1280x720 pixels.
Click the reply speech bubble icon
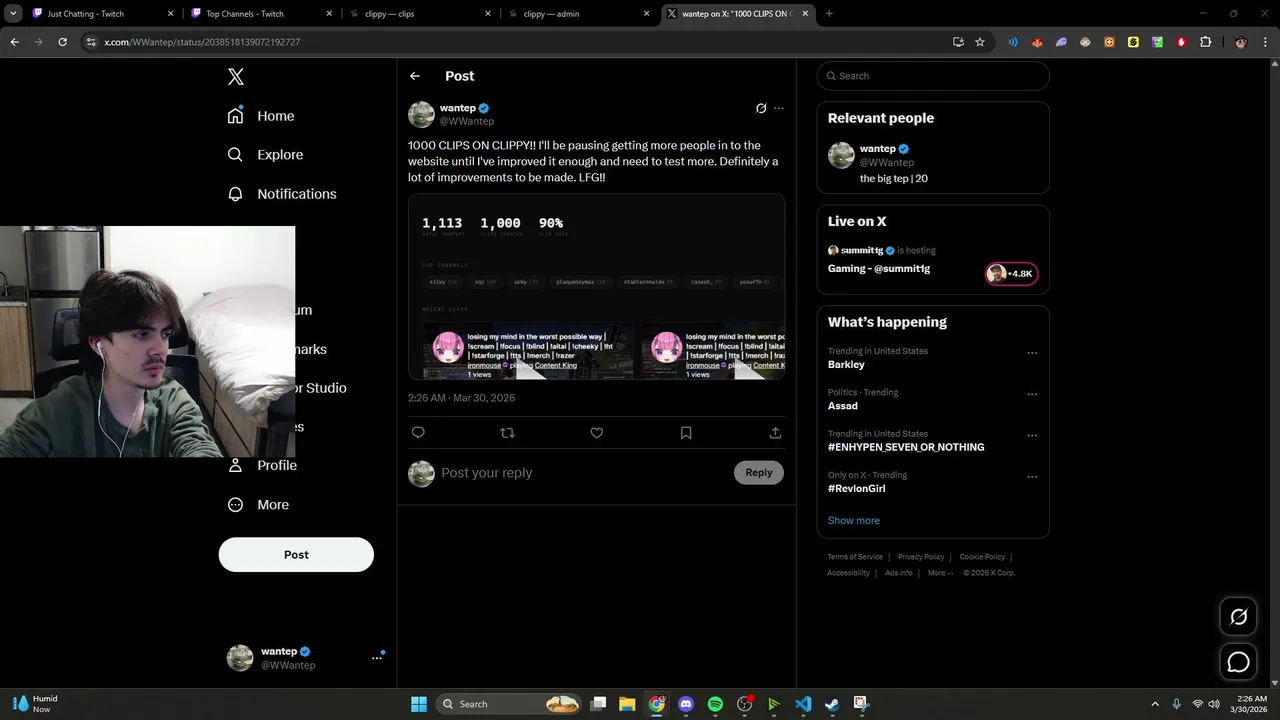click(418, 433)
